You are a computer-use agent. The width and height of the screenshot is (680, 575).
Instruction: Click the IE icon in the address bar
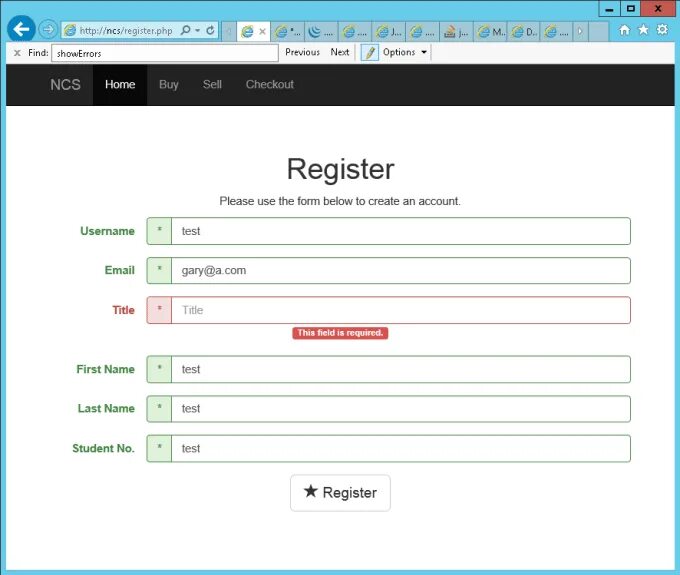click(x=70, y=30)
